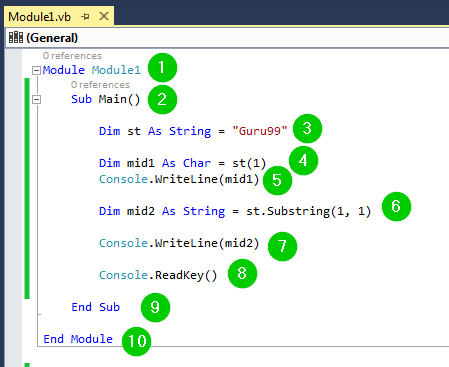The image size is (449, 367).
Task: Open references link above Module Module1
Action: click(x=72, y=56)
